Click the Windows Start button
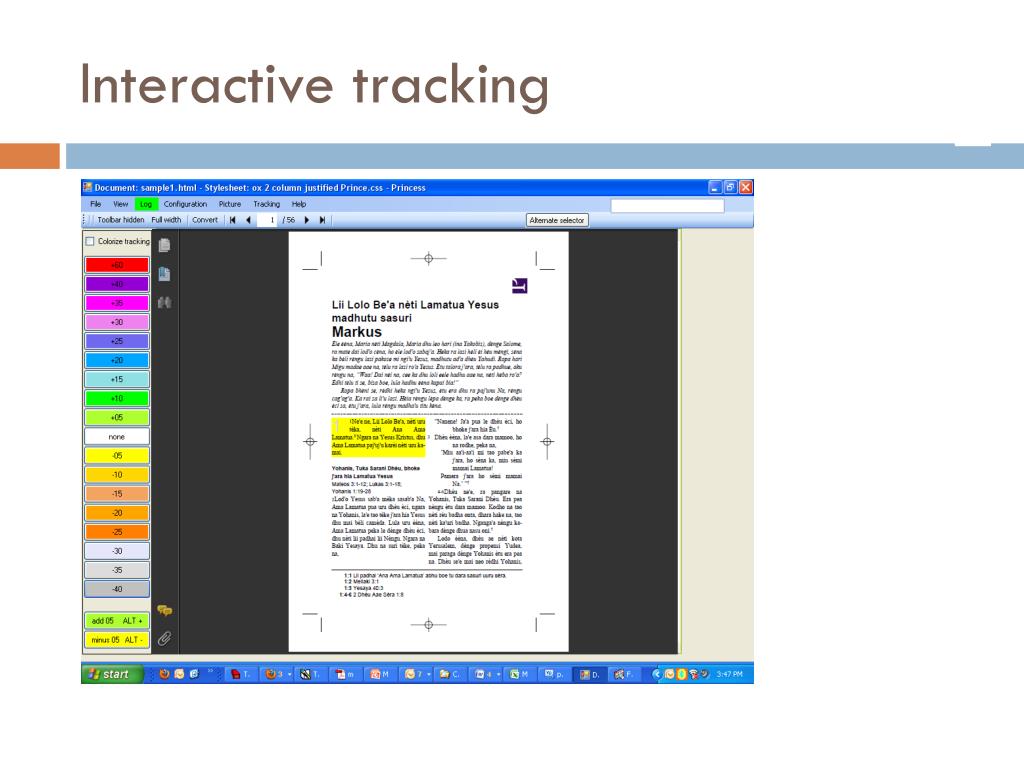Screen dimensions: 1024x768 112,674
